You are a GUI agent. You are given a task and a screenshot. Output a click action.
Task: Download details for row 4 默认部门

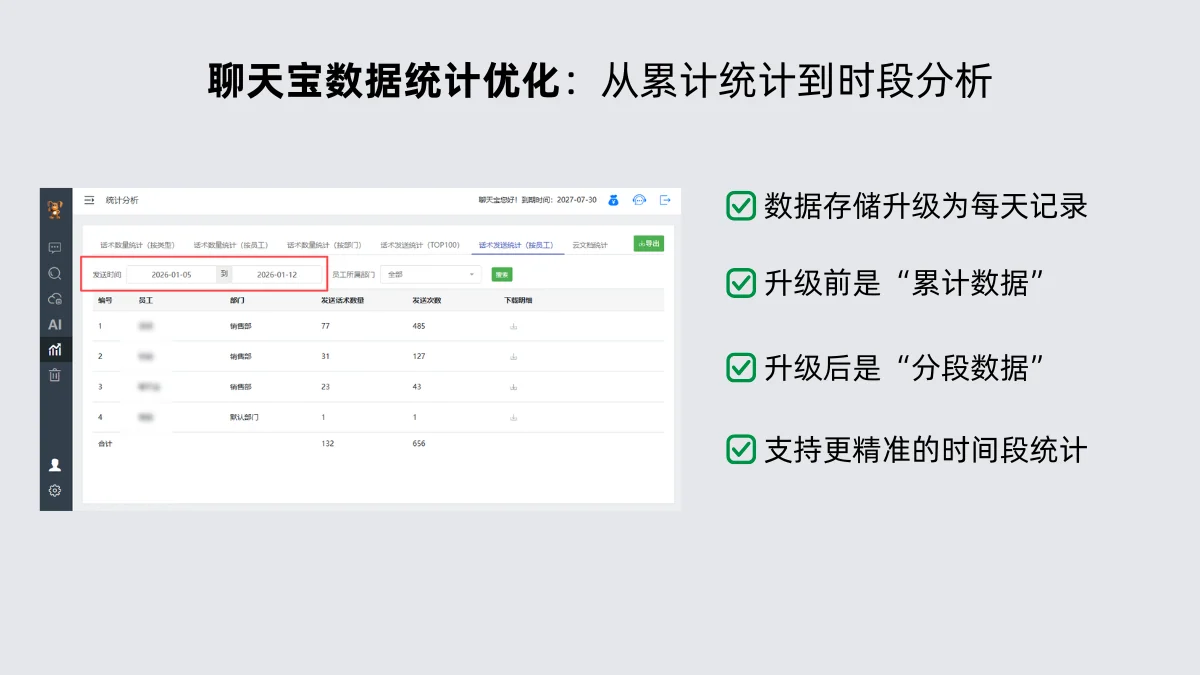click(x=513, y=417)
